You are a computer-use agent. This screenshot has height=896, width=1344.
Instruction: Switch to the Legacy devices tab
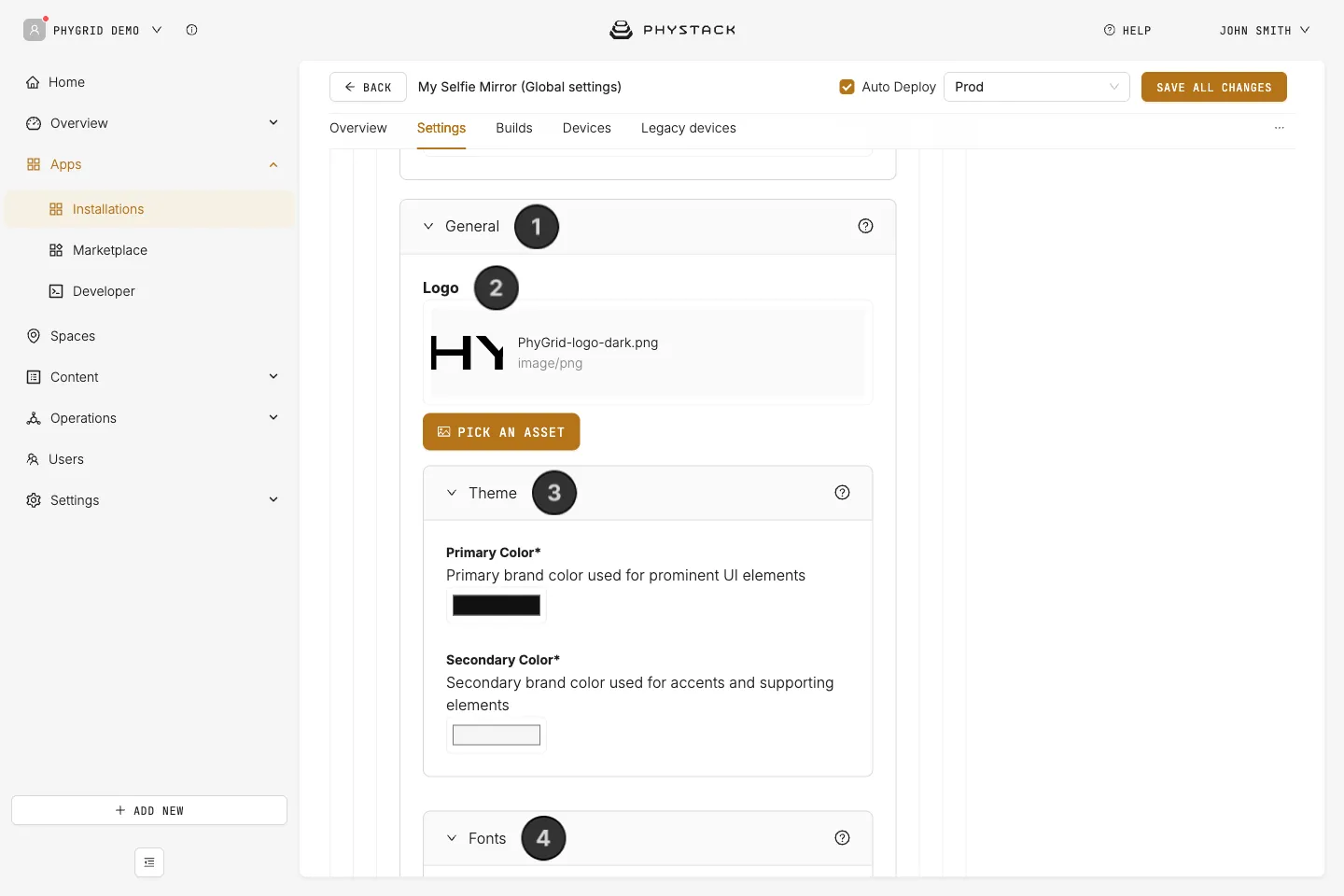(x=689, y=128)
